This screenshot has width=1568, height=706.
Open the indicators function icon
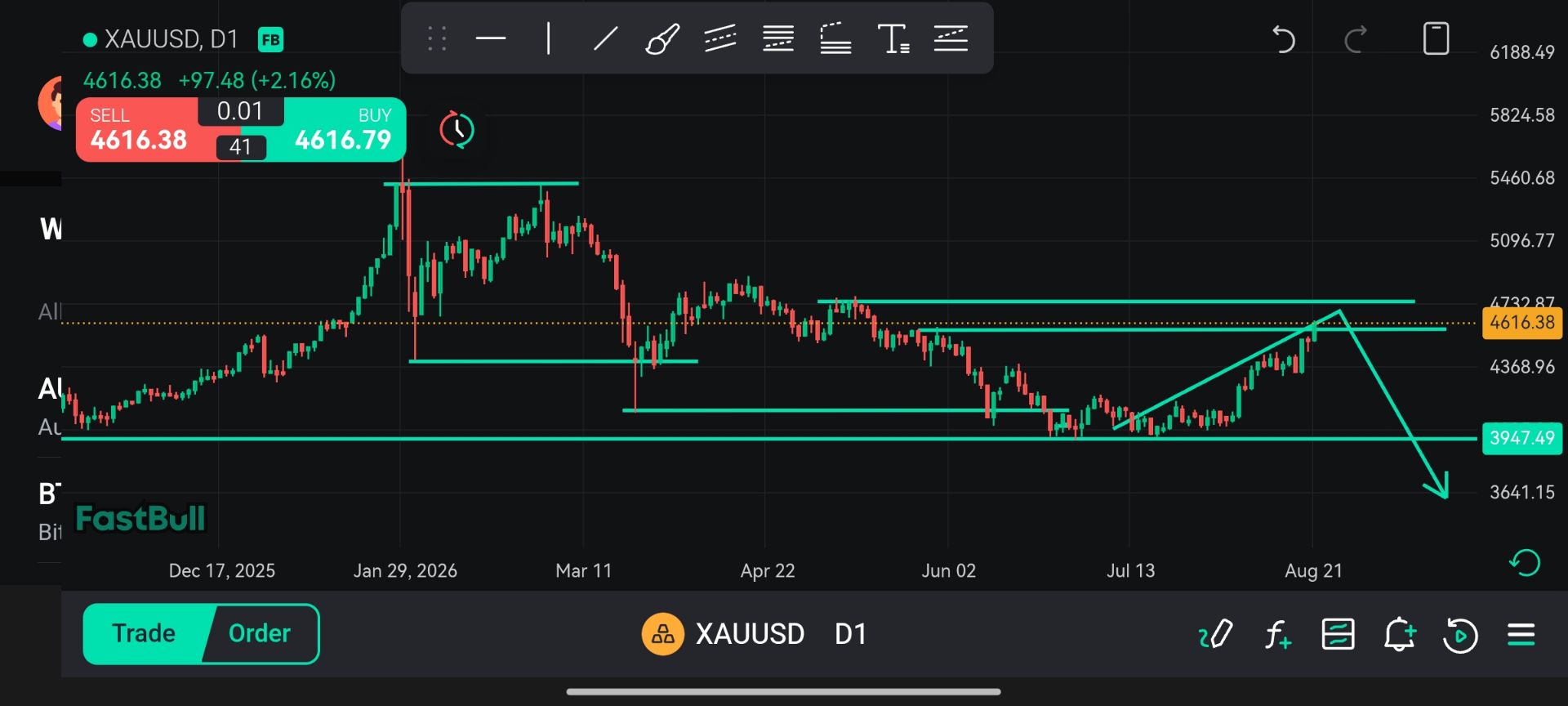point(1278,634)
